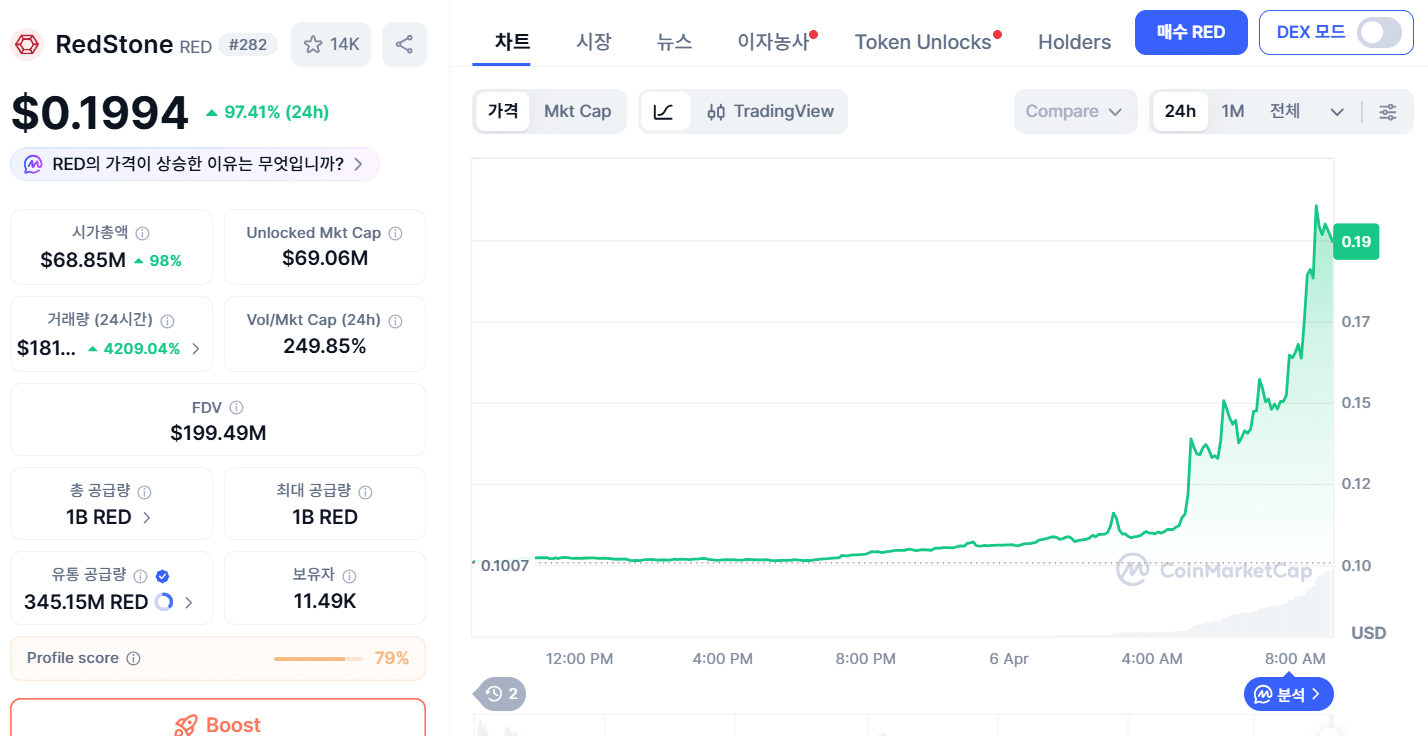The width and height of the screenshot is (1428, 736).
Task: Click the blue verified badge next to 유통 공급량
Action: 163,576
